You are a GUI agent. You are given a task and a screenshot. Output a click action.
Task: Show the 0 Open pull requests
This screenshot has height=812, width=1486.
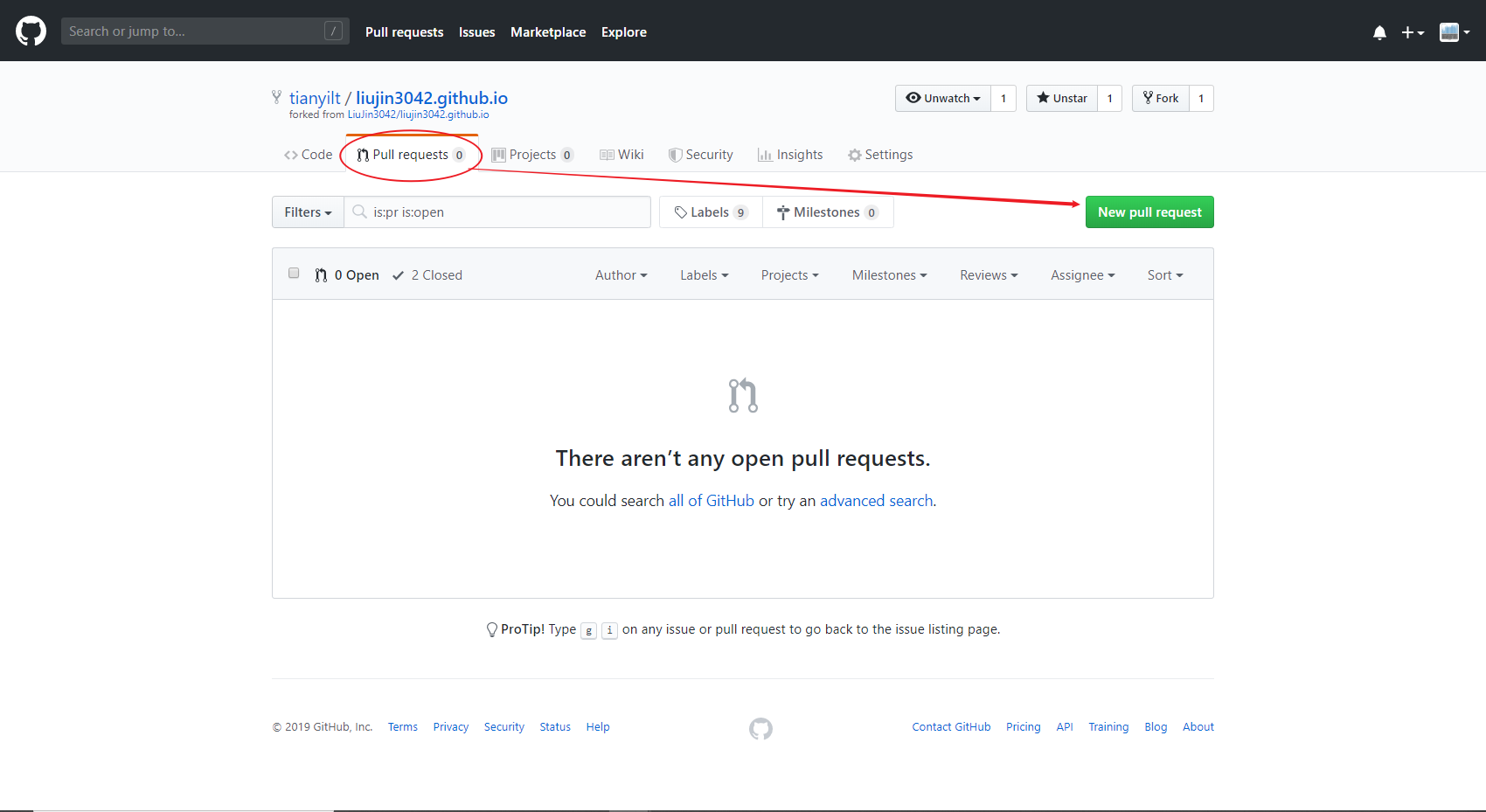click(347, 275)
